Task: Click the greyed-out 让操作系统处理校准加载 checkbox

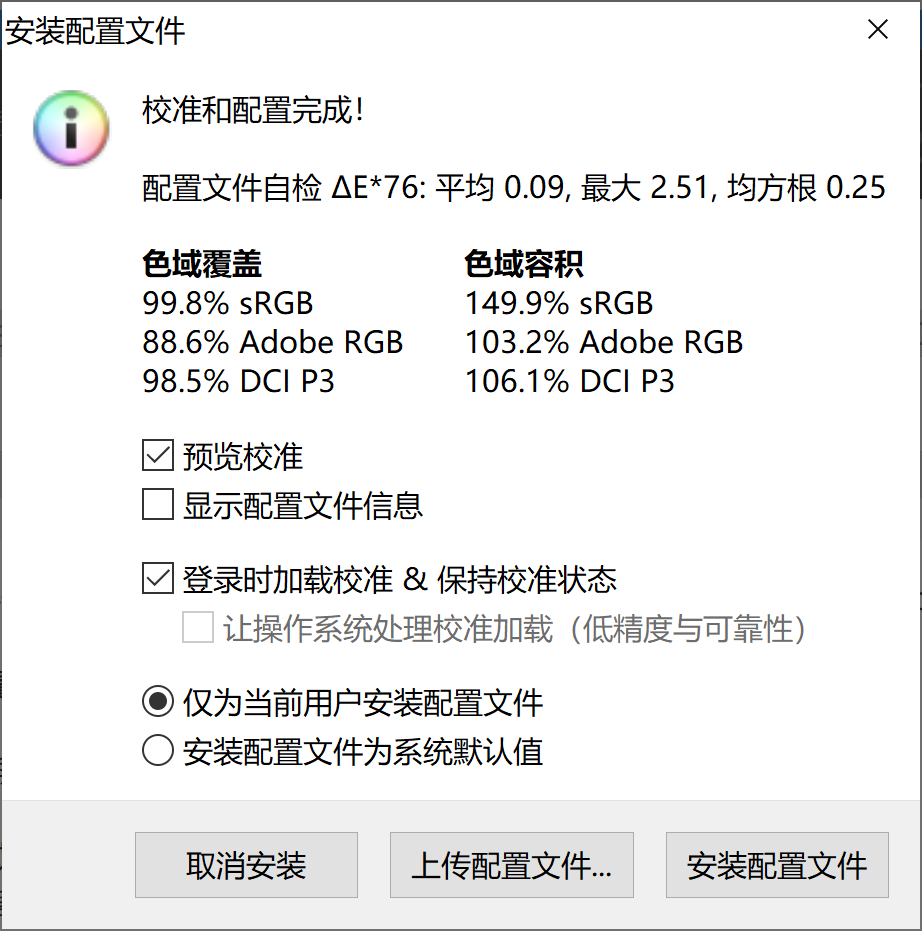Action: (198, 629)
